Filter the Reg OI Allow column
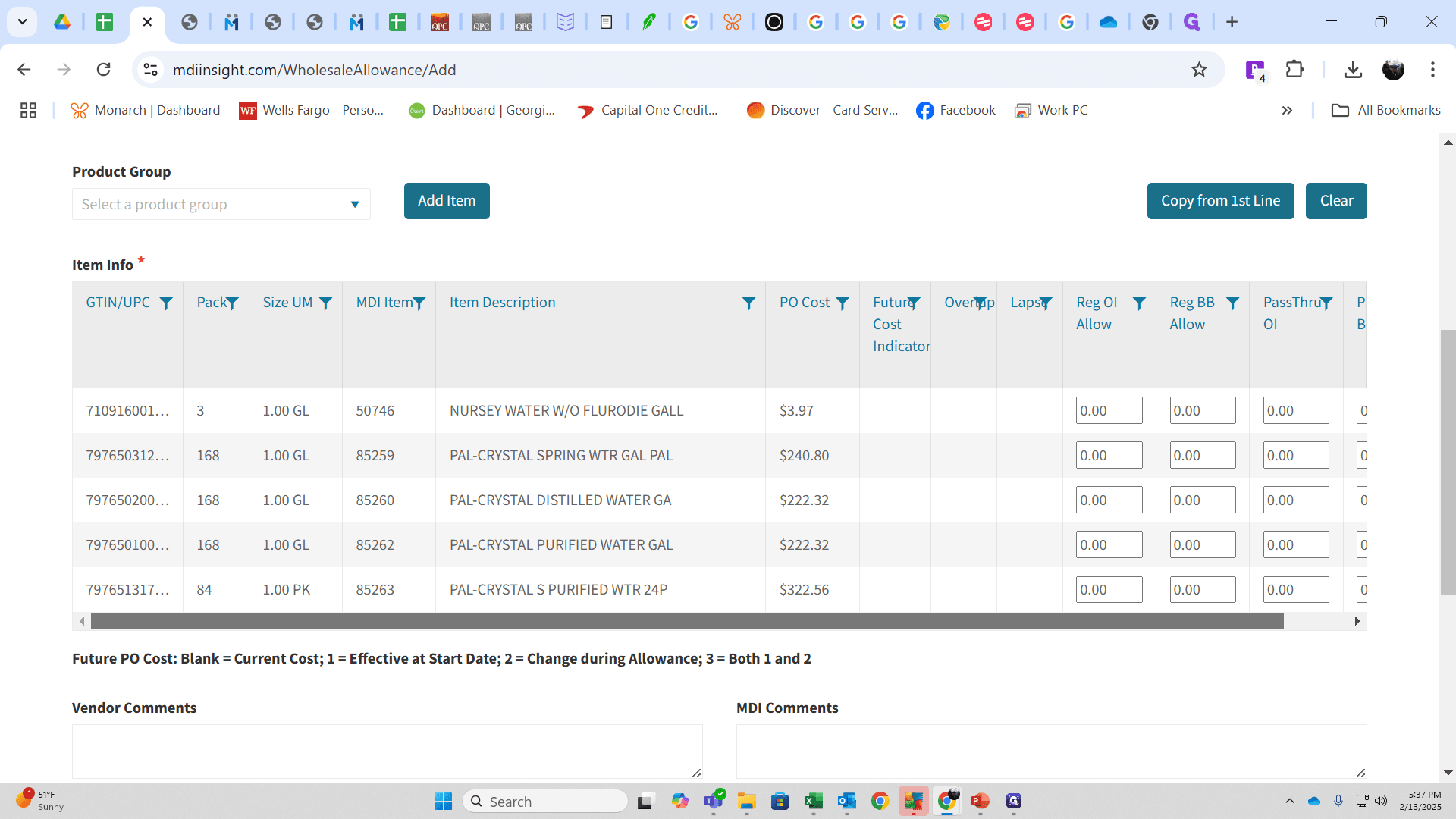This screenshot has height=819, width=1456. [1139, 303]
